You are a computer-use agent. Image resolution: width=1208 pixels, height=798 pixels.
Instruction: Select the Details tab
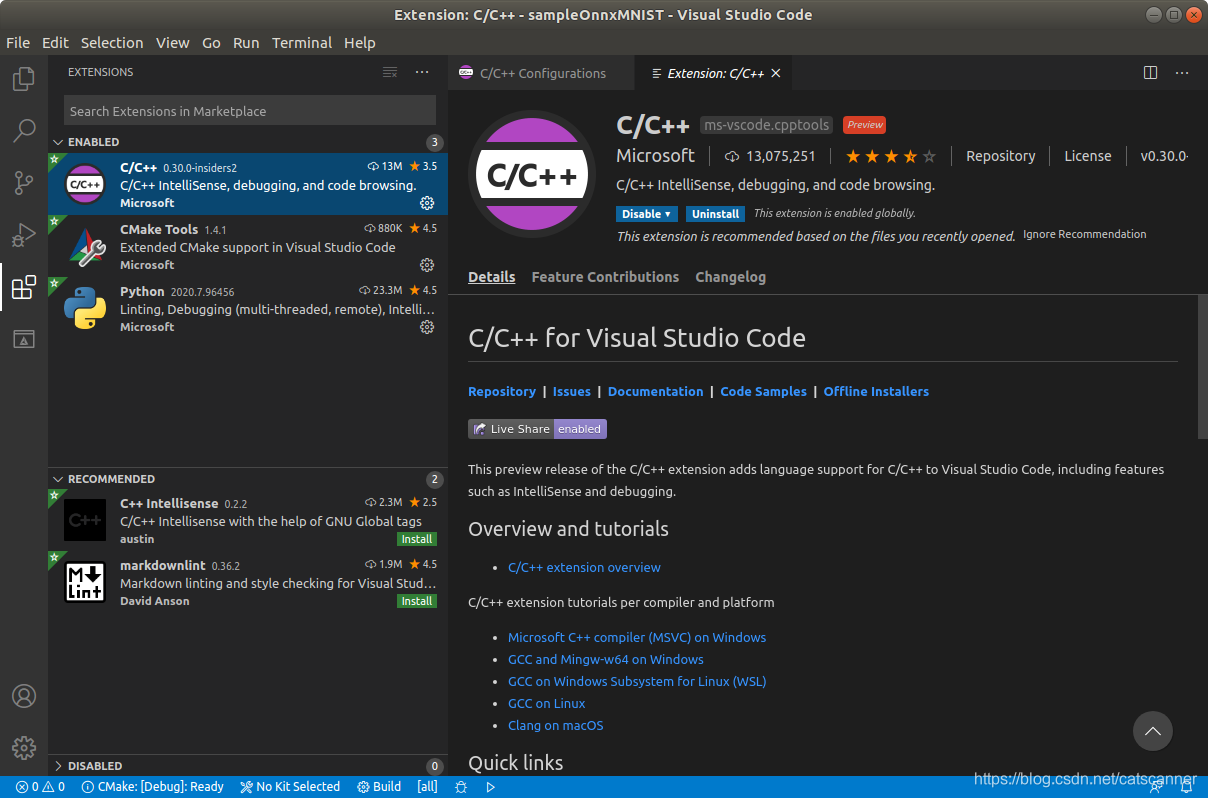tap(492, 277)
